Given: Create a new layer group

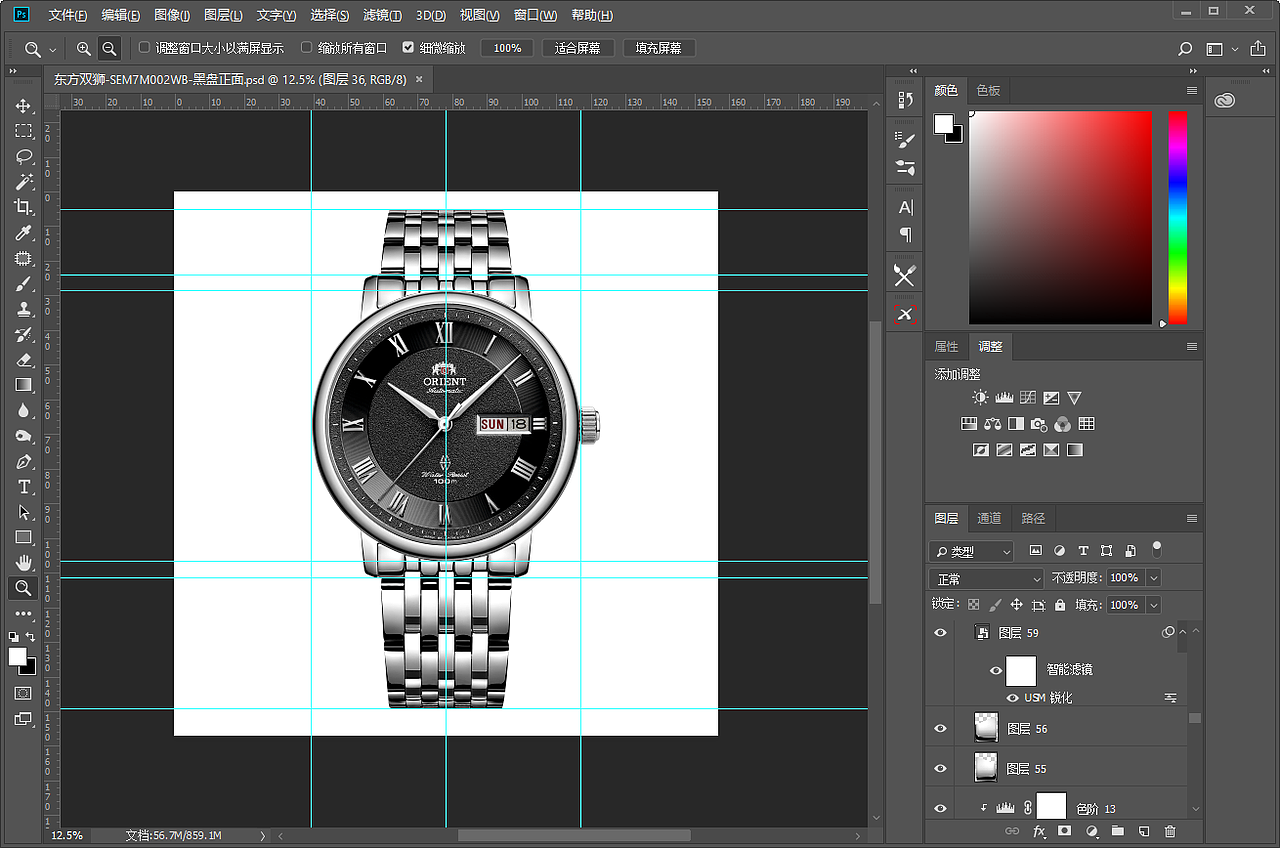Looking at the screenshot, I should click(1118, 831).
